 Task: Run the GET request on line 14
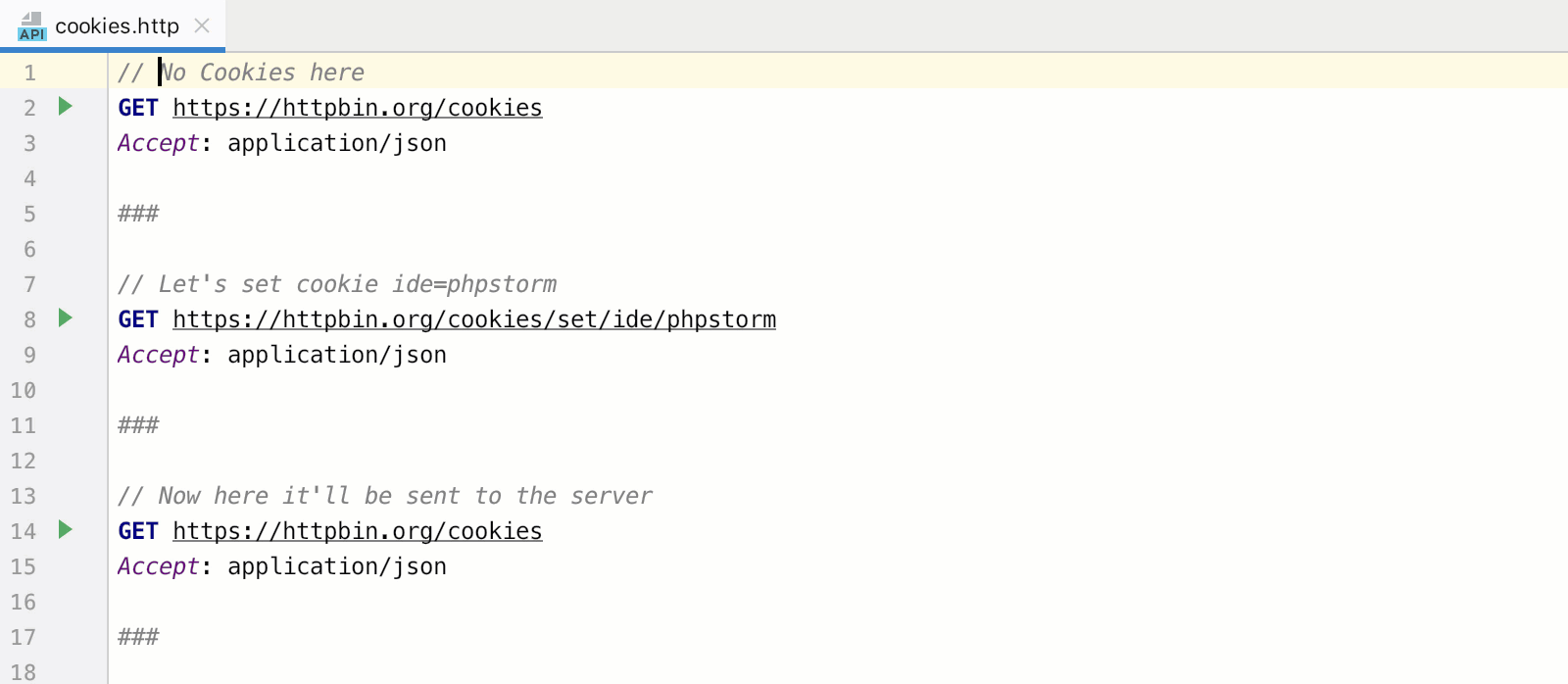(x=66, y=529)
